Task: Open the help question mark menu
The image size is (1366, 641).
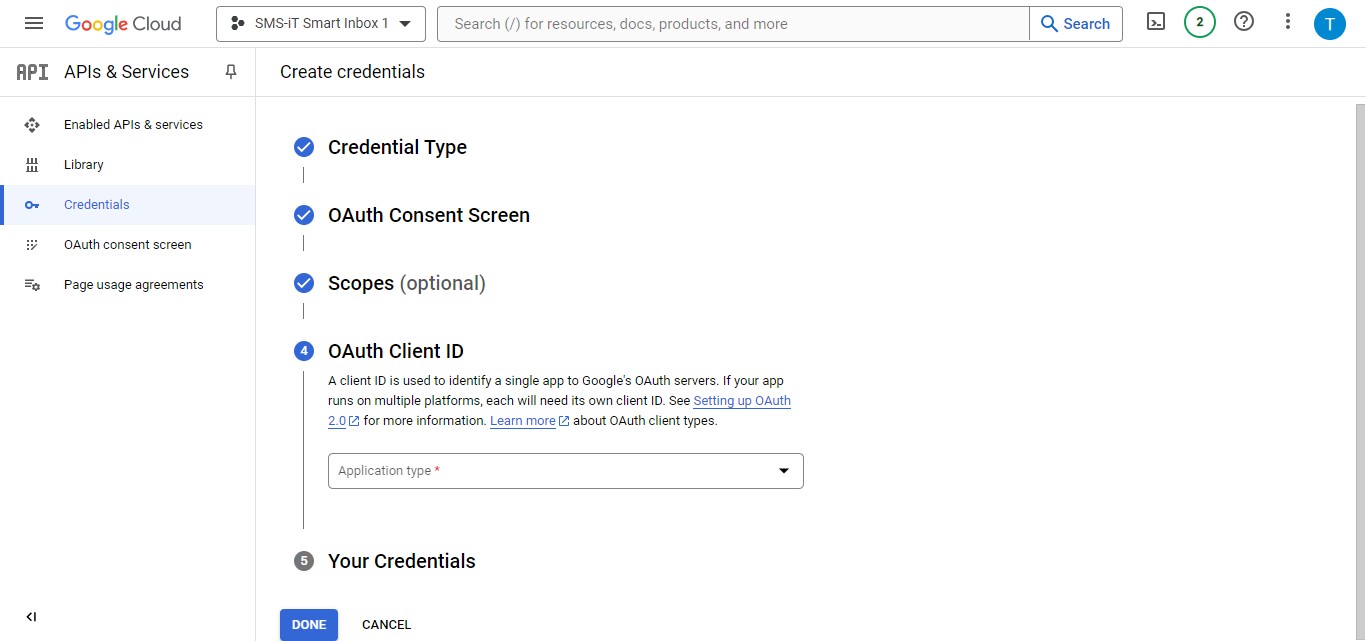Action: [x=1244, y=22]
